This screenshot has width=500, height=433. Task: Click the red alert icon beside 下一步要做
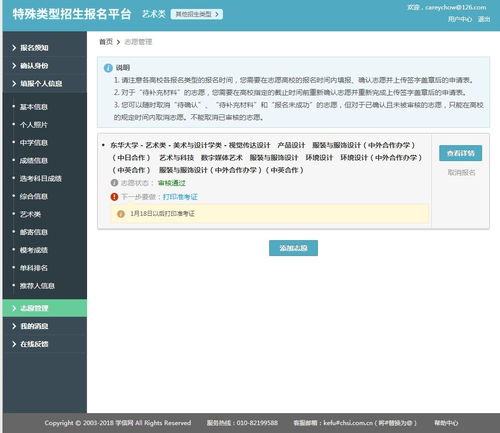(x=114, y=197)
